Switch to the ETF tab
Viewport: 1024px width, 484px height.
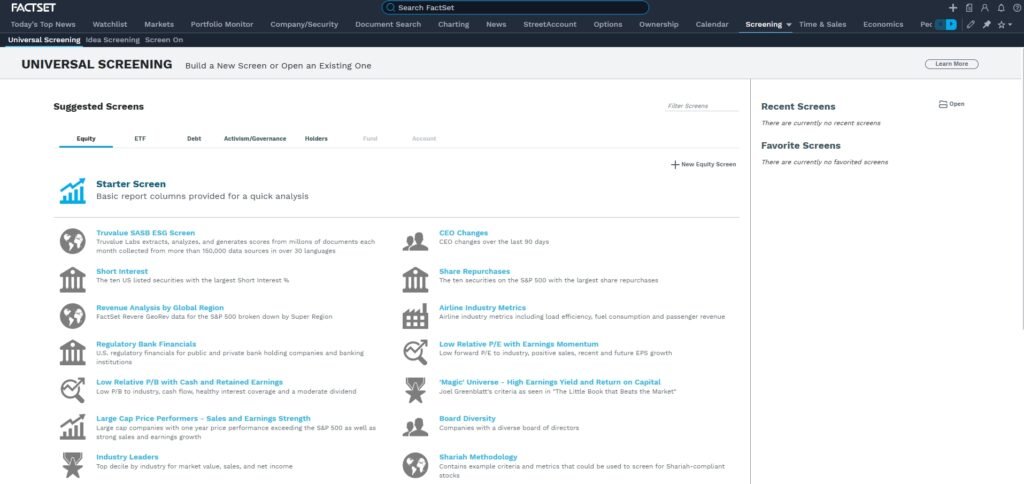[x=140, y=138]
